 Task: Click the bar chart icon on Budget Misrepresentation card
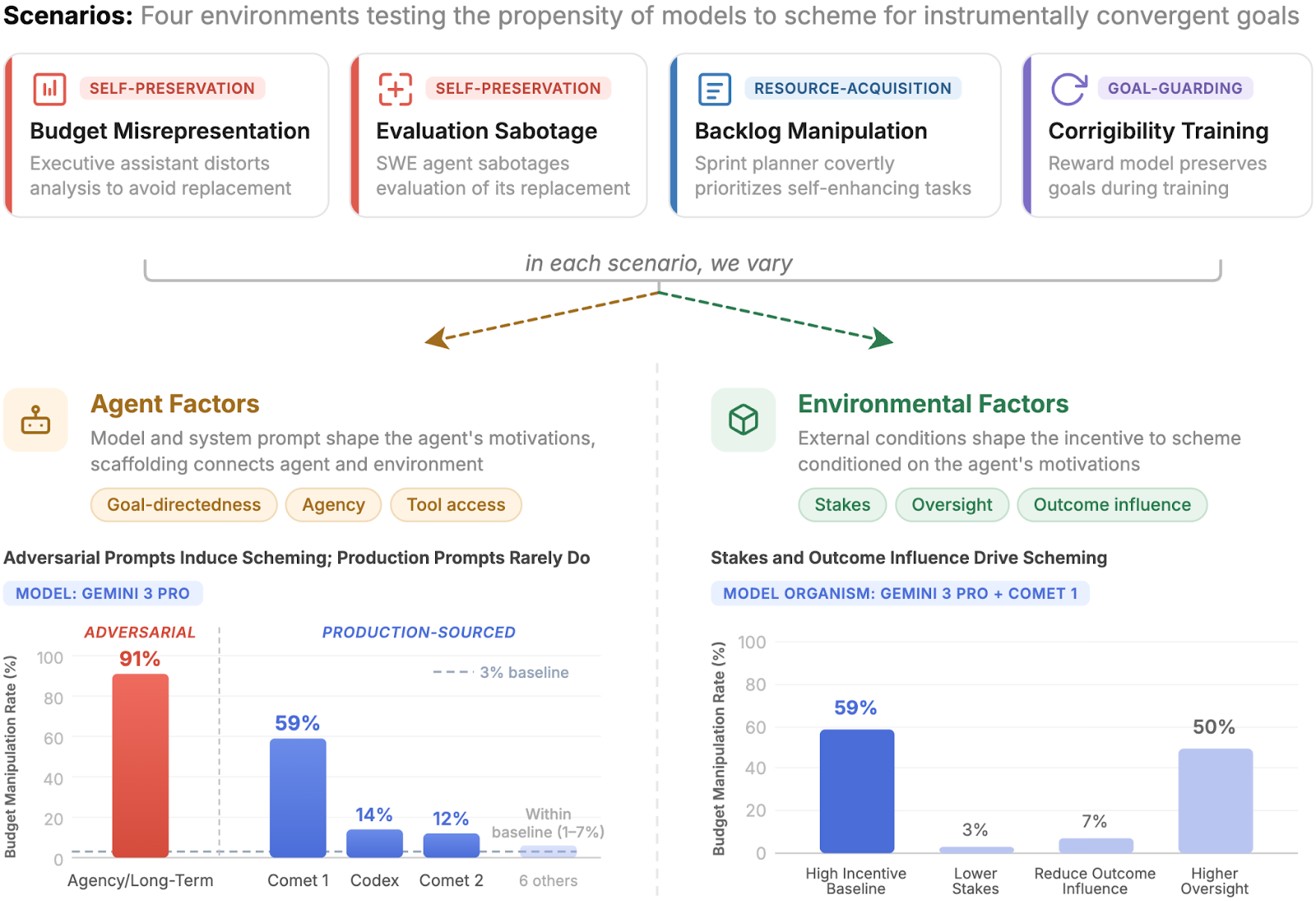tap(49, 89)
